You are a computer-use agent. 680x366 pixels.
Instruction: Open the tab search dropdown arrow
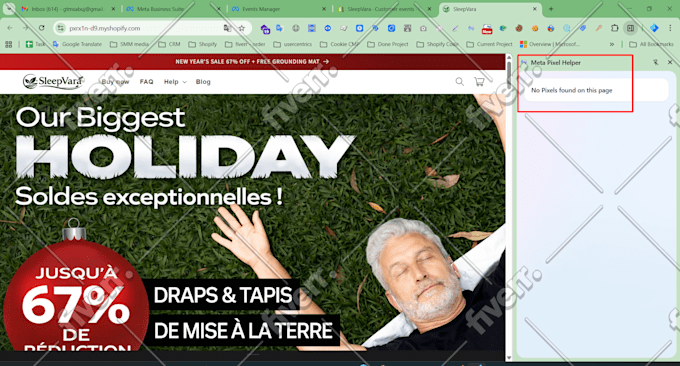click(9, 9)
